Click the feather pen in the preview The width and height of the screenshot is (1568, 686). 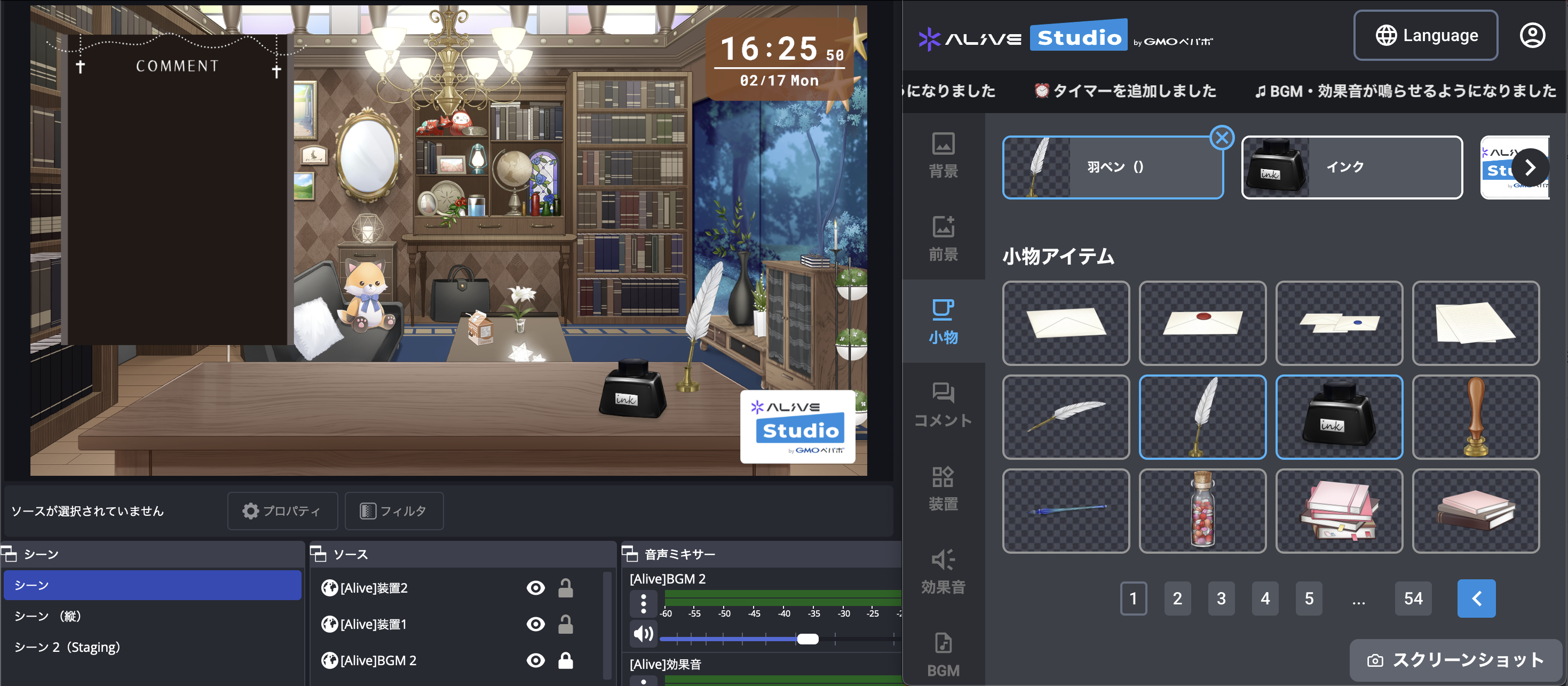coord(701,327)
